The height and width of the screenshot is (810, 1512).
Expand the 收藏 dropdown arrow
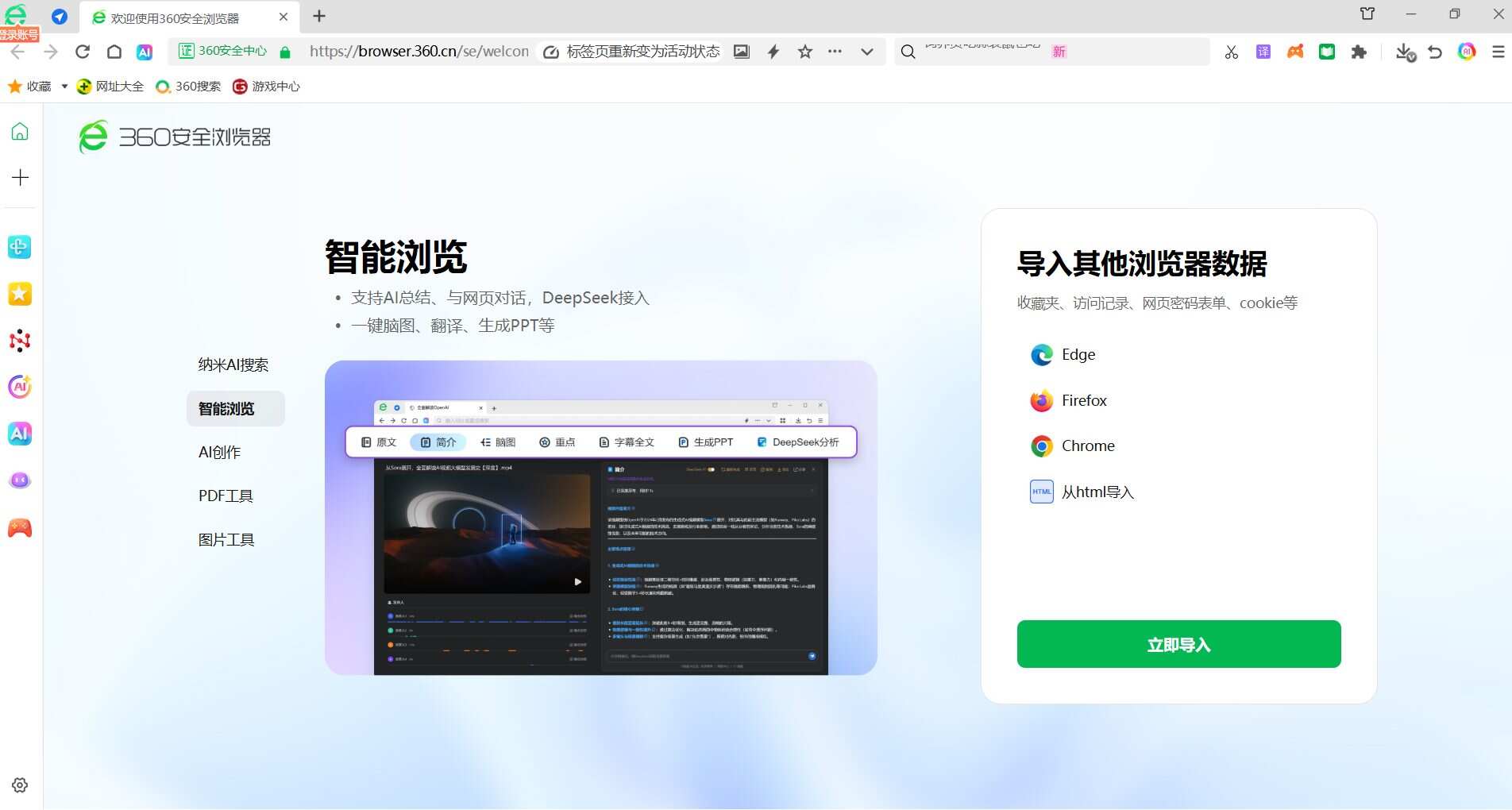(64, 87)
